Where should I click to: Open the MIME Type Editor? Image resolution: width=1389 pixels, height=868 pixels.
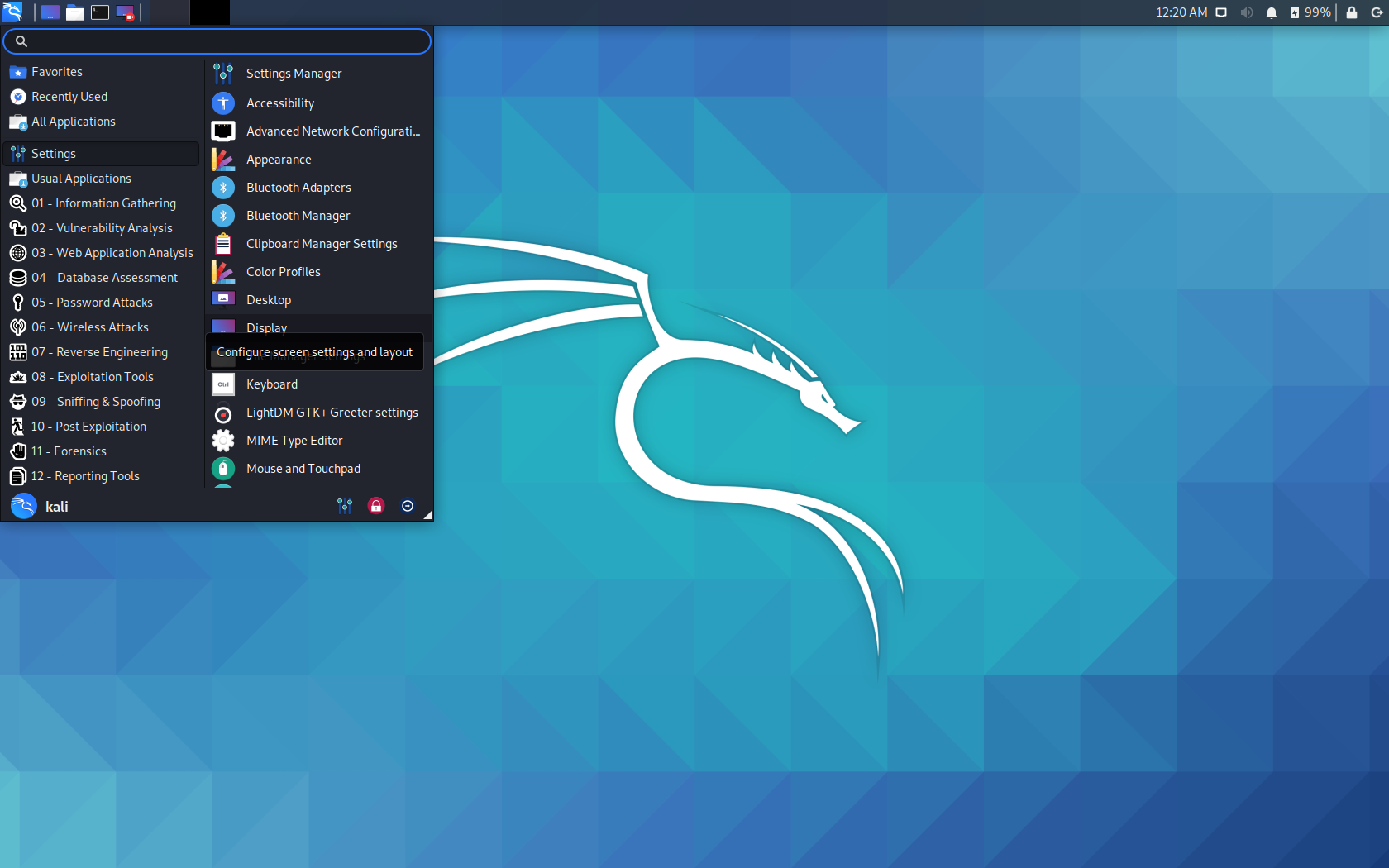click(x=294, y=440)
